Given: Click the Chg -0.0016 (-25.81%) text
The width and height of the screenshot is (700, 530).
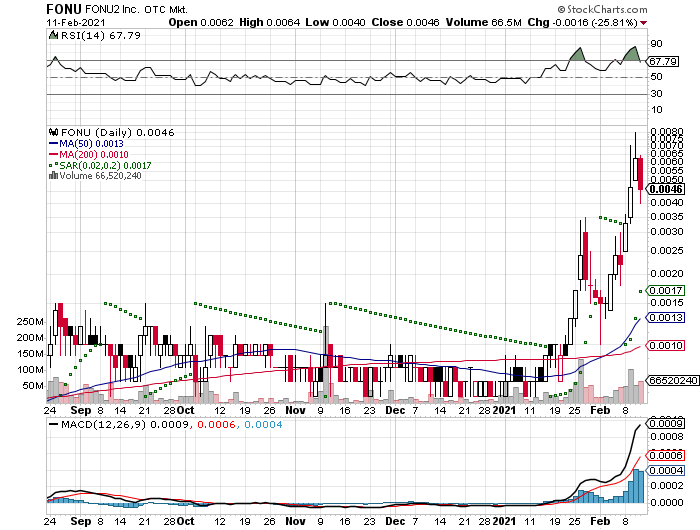Looking at the screenshot, I should coord(582,22).
